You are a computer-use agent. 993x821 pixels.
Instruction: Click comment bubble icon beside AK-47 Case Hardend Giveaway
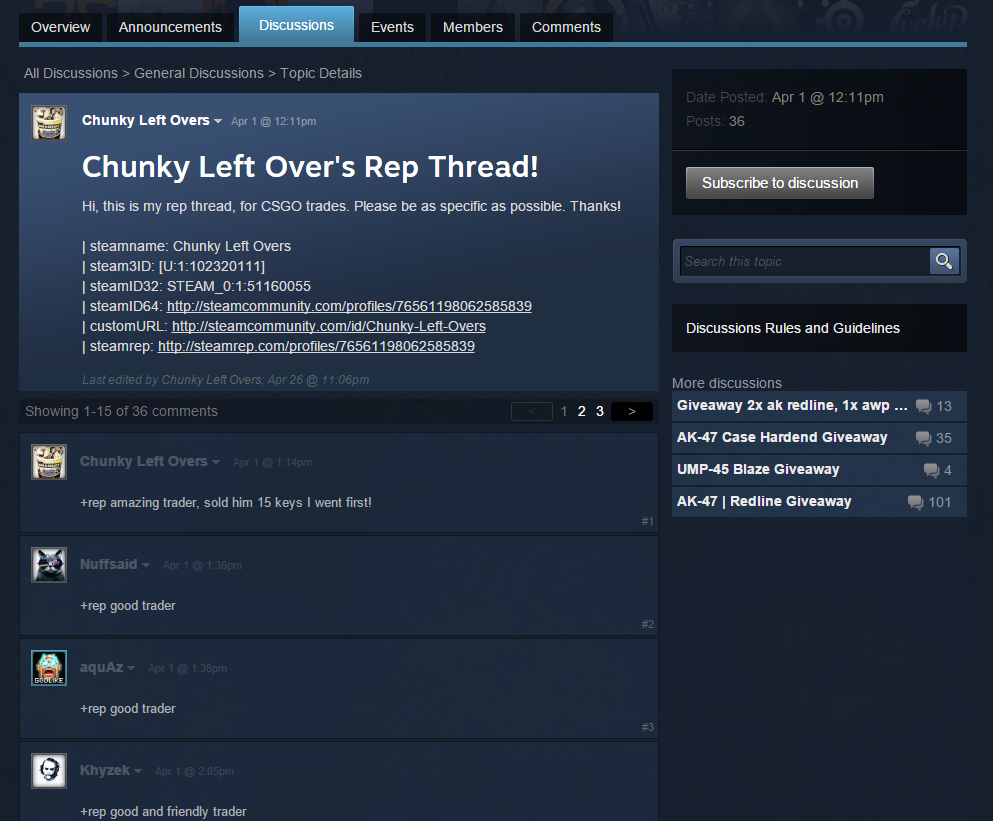point(923,438)
